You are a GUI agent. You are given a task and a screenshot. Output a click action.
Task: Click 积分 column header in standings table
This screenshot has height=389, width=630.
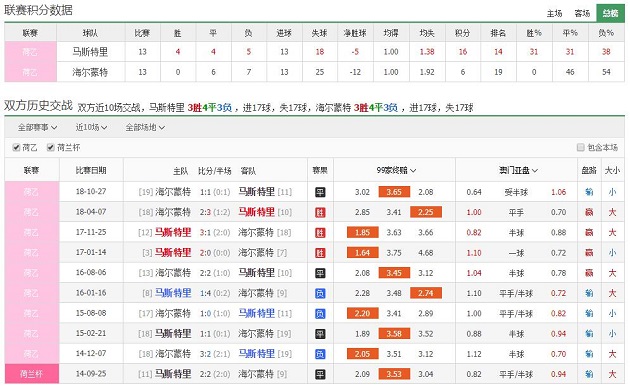point(462,33)
